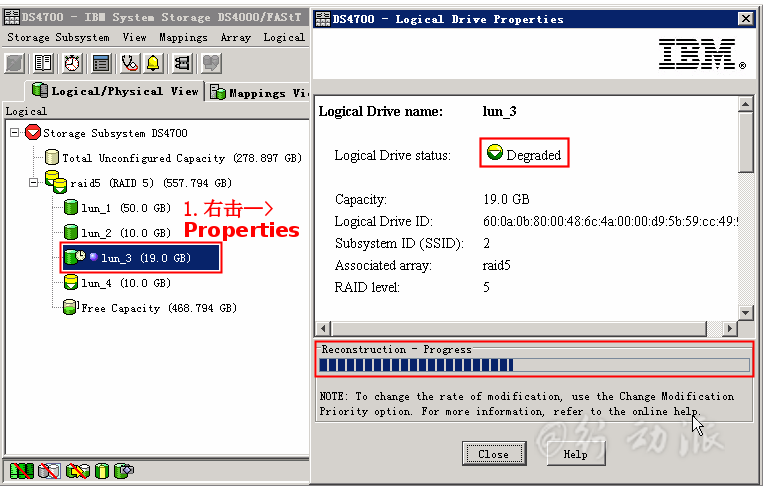Open the Array menu

236,37
